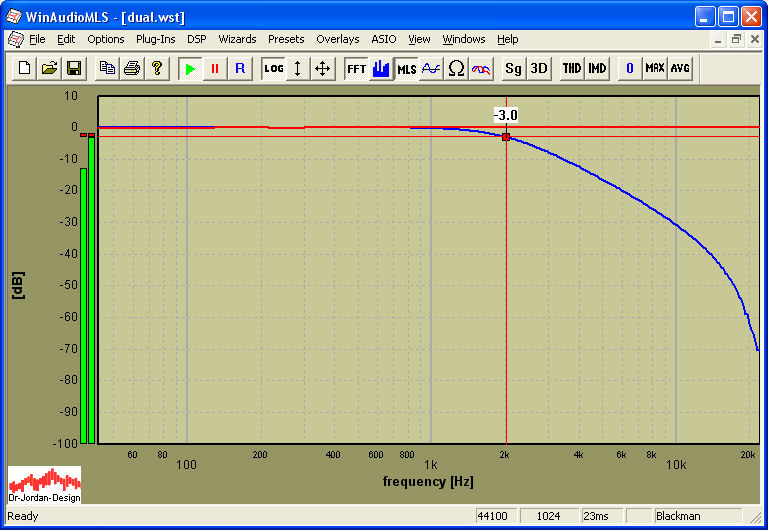The width and height of the screenshot is (768, 530).
Task: Toggle the FFT analyzer mode button
Action: (x=356, y=68)
